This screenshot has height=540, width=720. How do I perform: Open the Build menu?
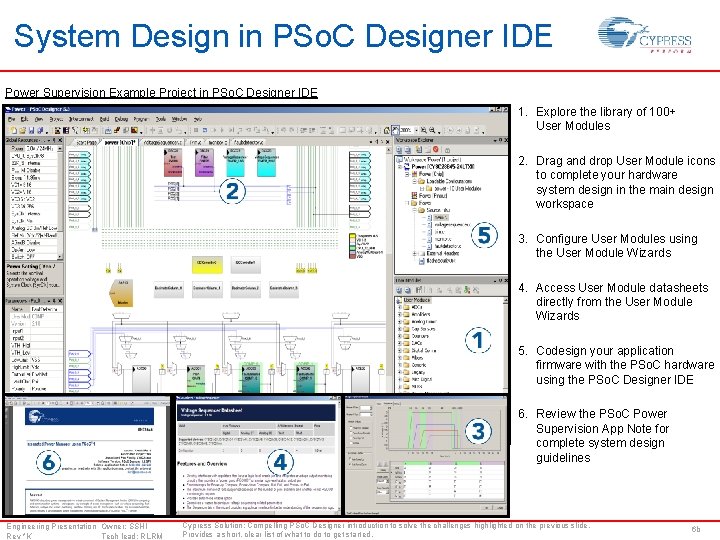[x=104, y=119]
